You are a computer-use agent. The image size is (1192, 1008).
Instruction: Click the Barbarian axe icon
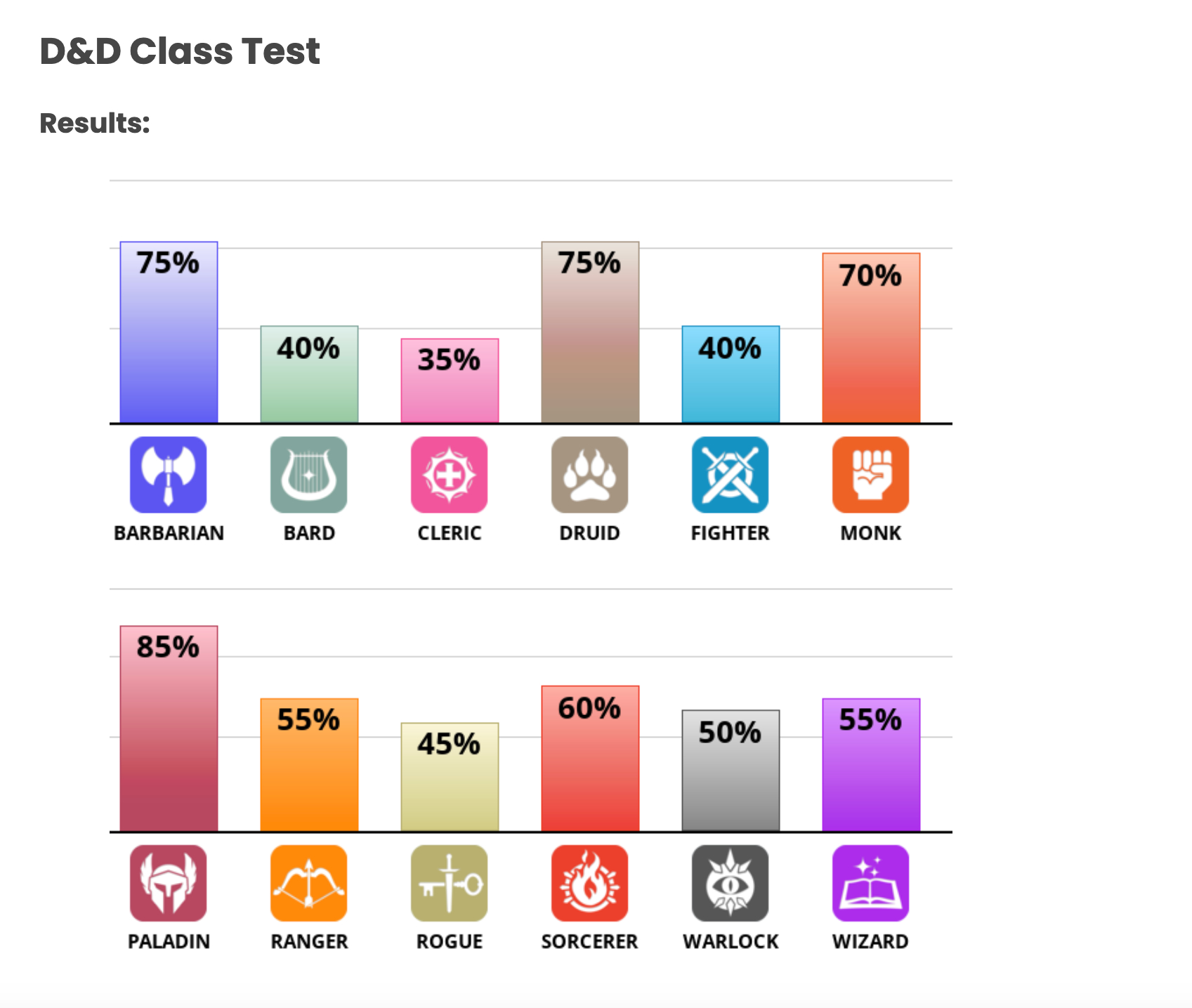click(x=169, y=475)
